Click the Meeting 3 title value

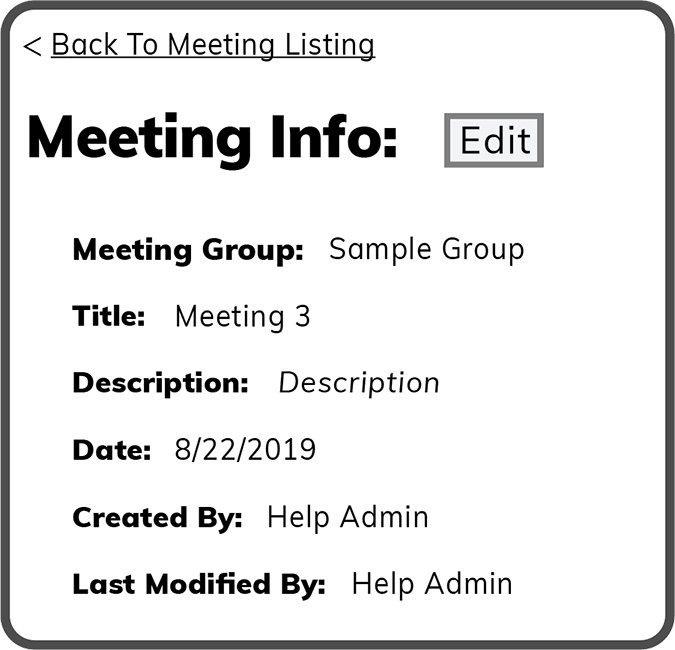pos(242,317)
